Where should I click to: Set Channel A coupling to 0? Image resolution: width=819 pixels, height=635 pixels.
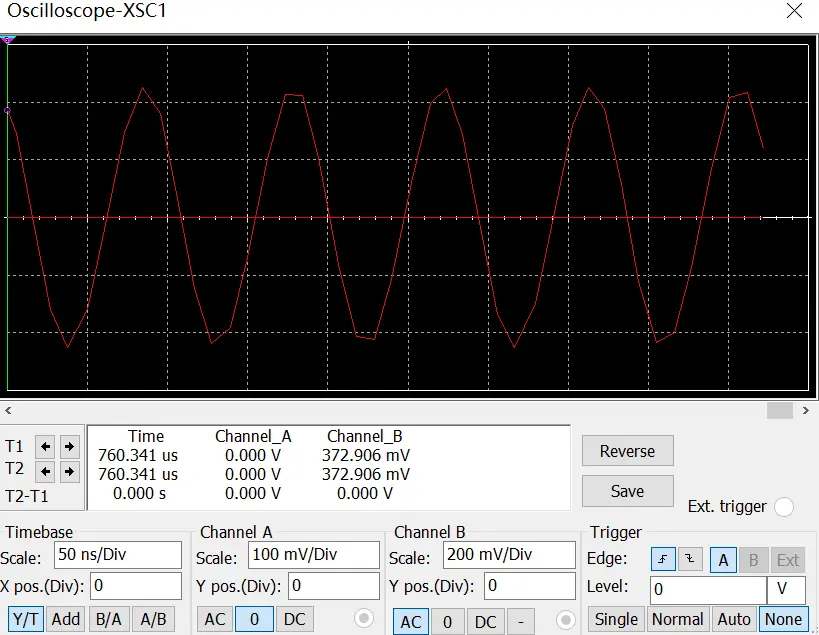point(254,620)
